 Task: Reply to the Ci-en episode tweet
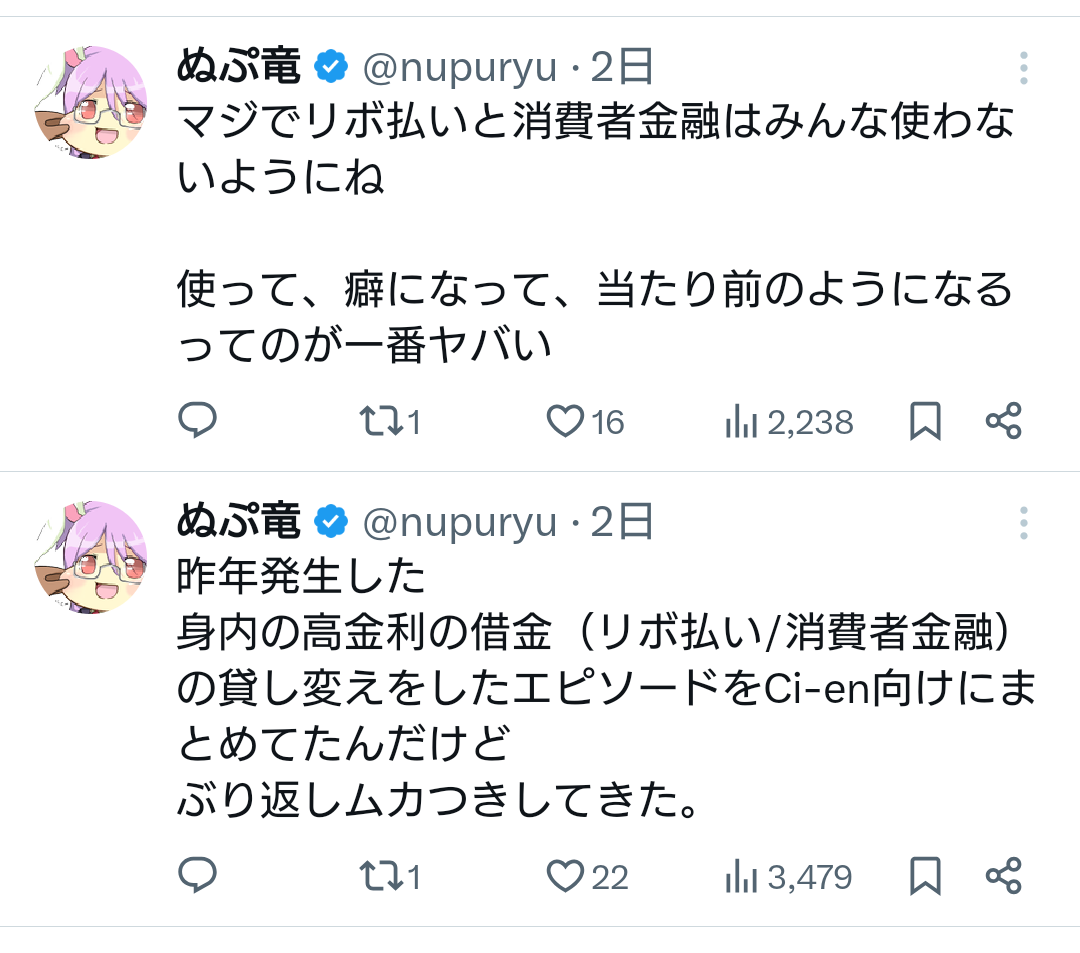[x=197, y=877]
